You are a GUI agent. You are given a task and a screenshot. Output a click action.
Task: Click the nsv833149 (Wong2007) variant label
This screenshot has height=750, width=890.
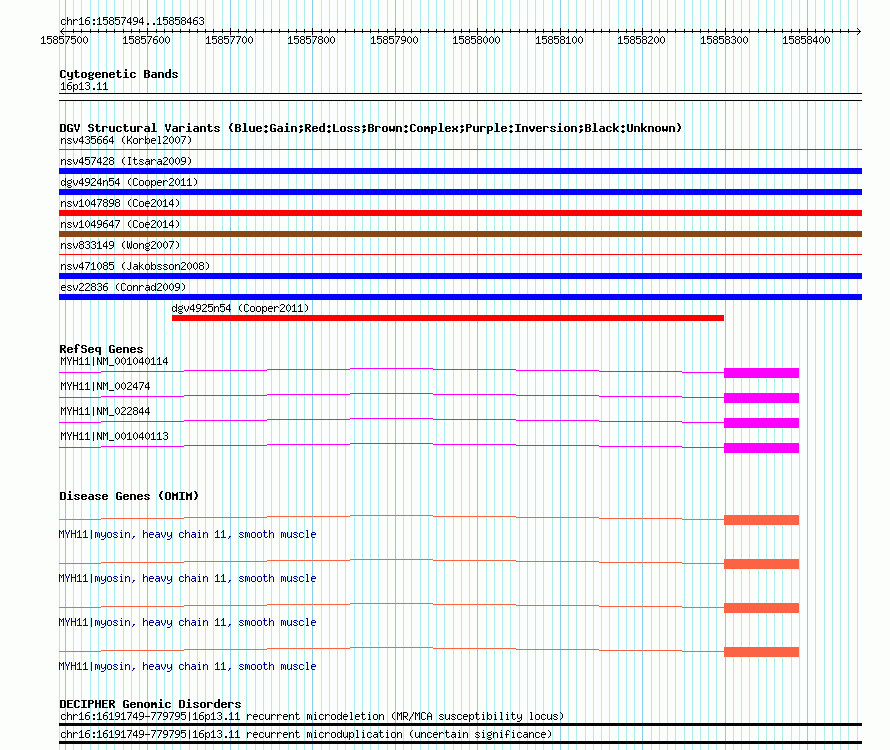point(120,245)
